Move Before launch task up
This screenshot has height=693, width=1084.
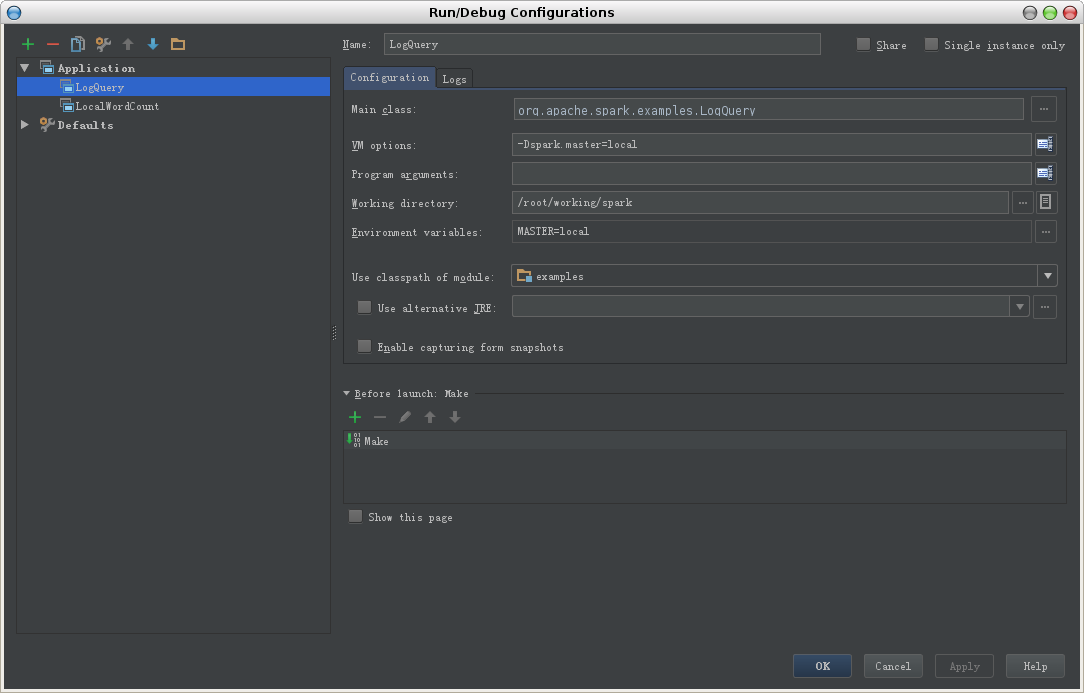(x=430, y=417)
